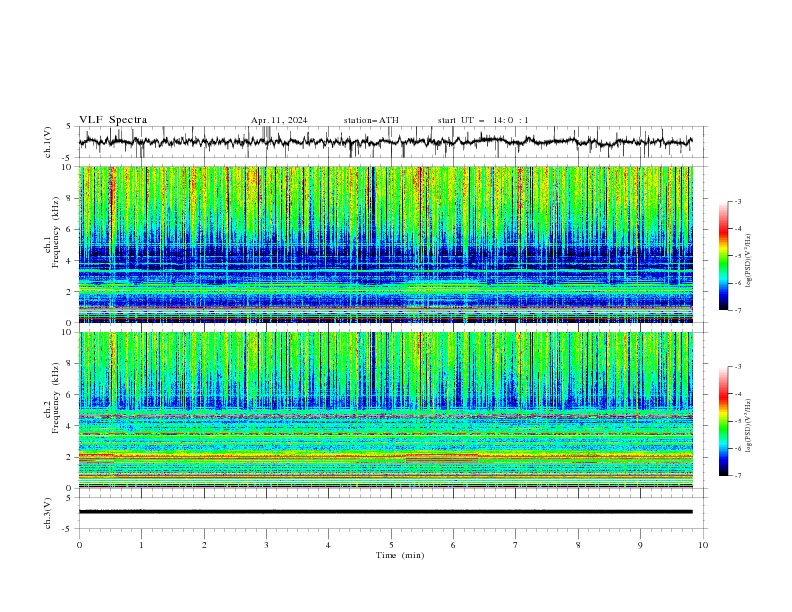This screenshot has width=792, height=612.
Task: Click the ch.3 flat black waveform trace
Action: pos(385,512)
